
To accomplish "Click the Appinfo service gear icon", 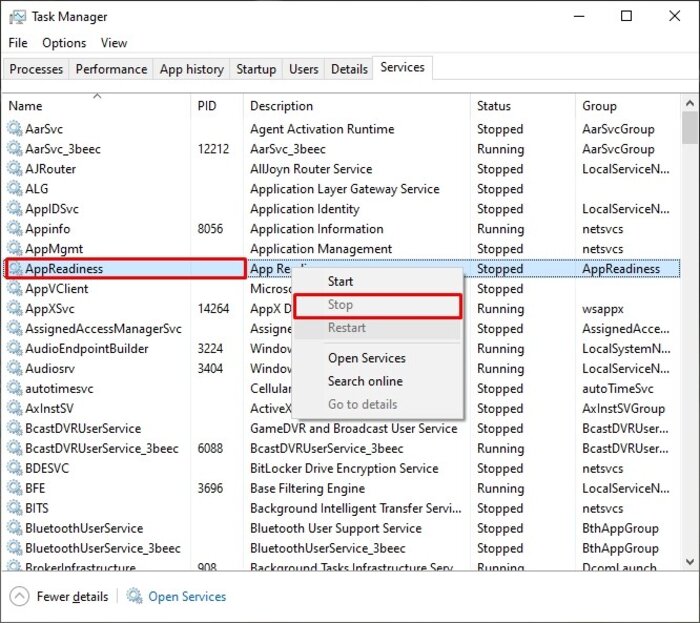I will (x=15, y=228).
